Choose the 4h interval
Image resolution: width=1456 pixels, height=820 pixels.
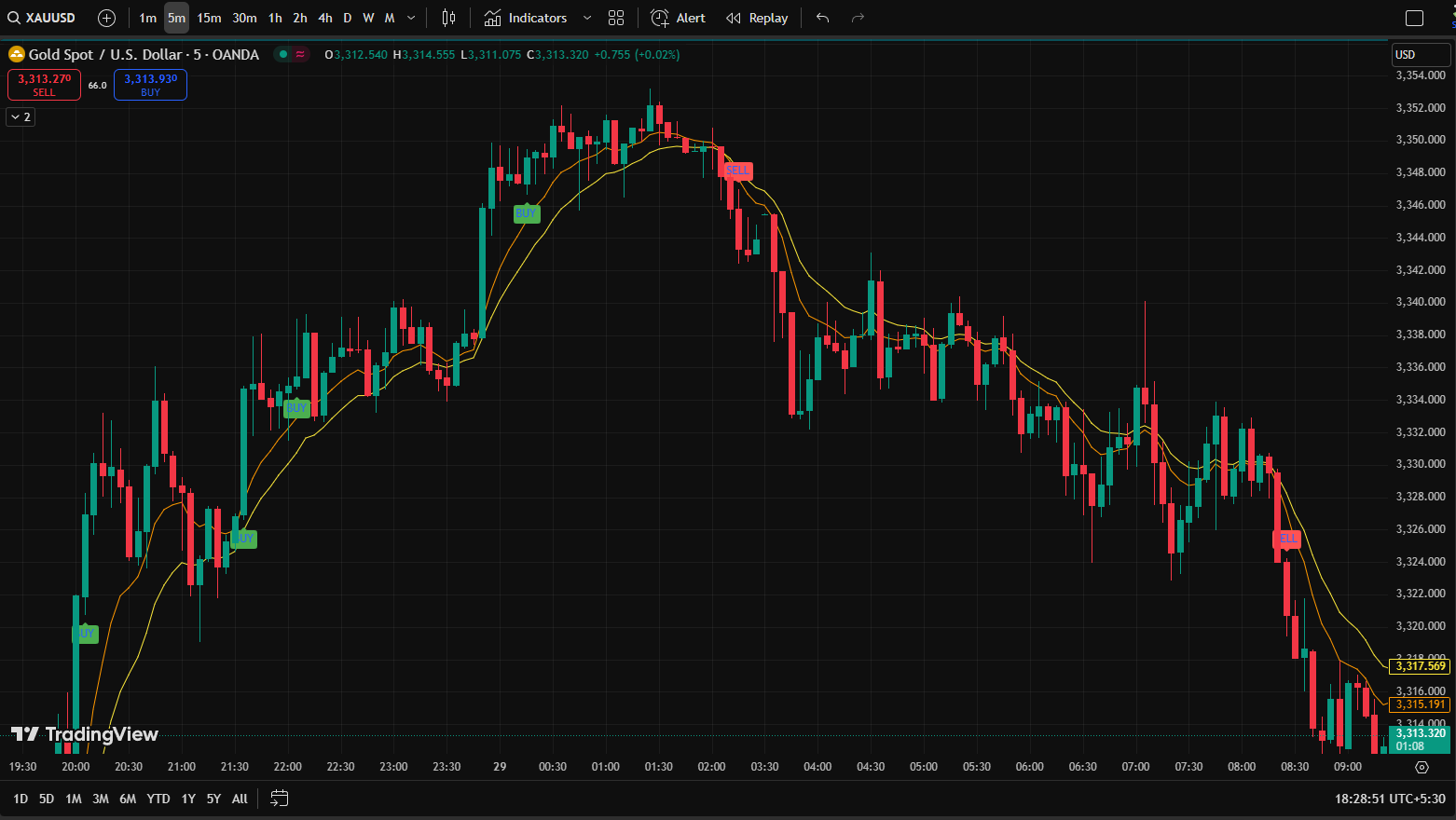(x=325, y=18)
